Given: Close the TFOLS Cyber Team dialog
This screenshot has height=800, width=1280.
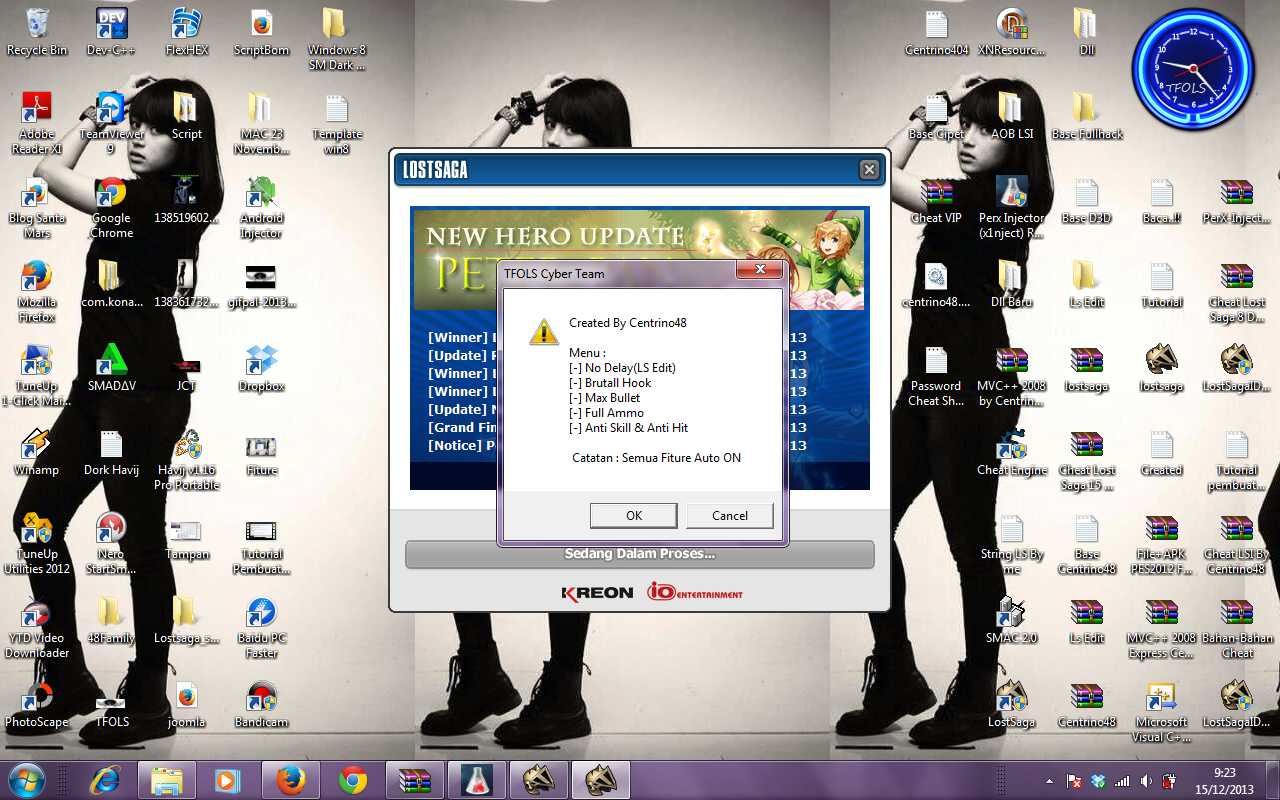Looking at the screenshot, I should (759, 270).
